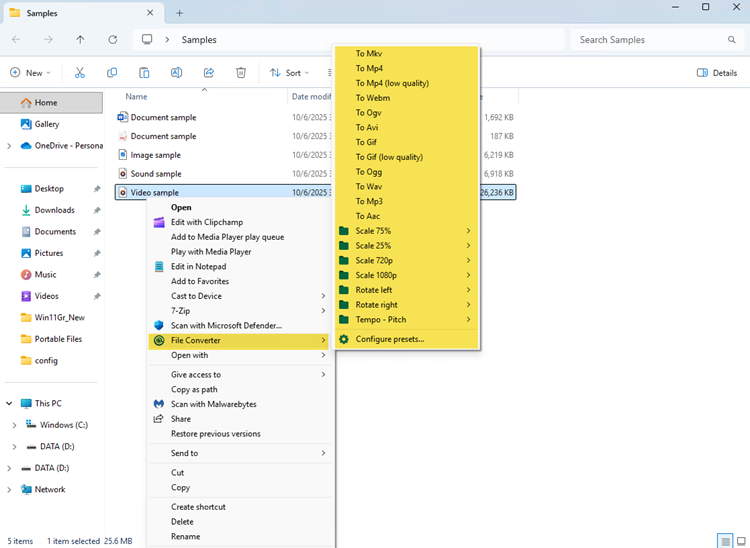The height and width of the screenshot is (548, 750).
Task: Click the Delete trash icon in toolbar
Action: point(241,73)
